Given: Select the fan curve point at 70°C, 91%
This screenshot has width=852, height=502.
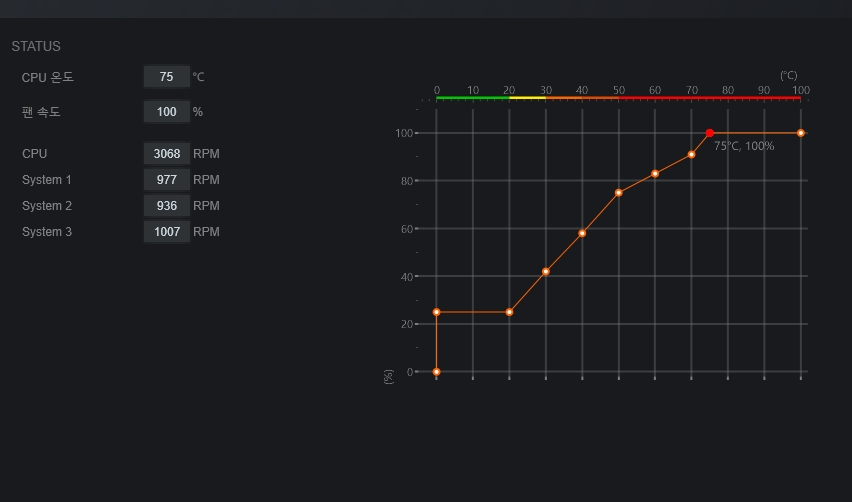Looking at the screenshot, I should click(x=691, y=155).
